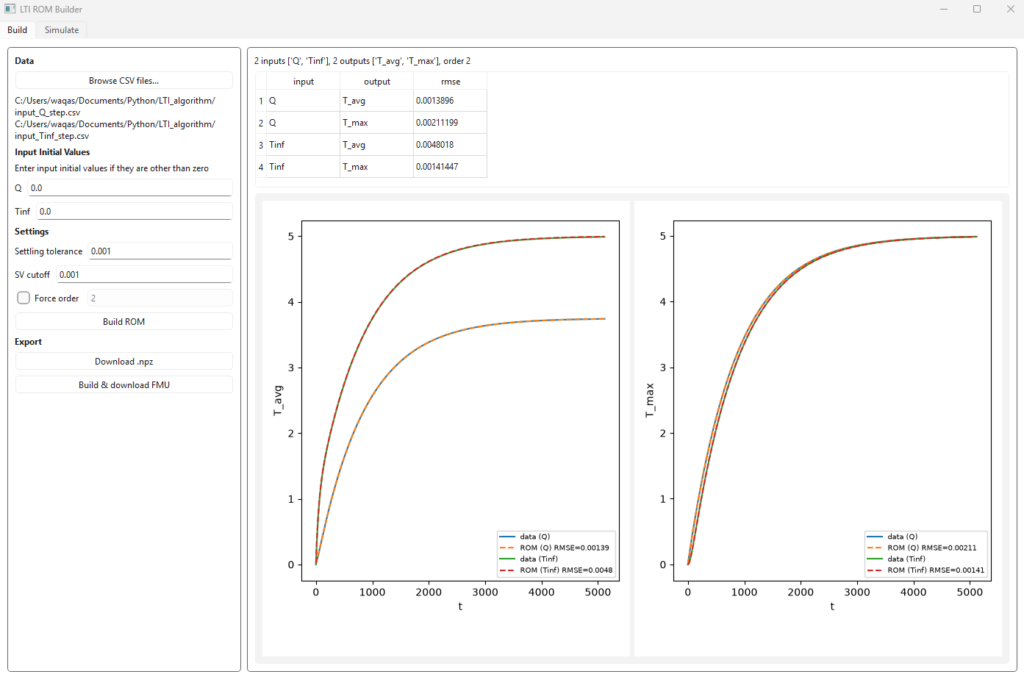Click Download .npz button
This screenshot has height=677, width=1024.
coord(123,362)
